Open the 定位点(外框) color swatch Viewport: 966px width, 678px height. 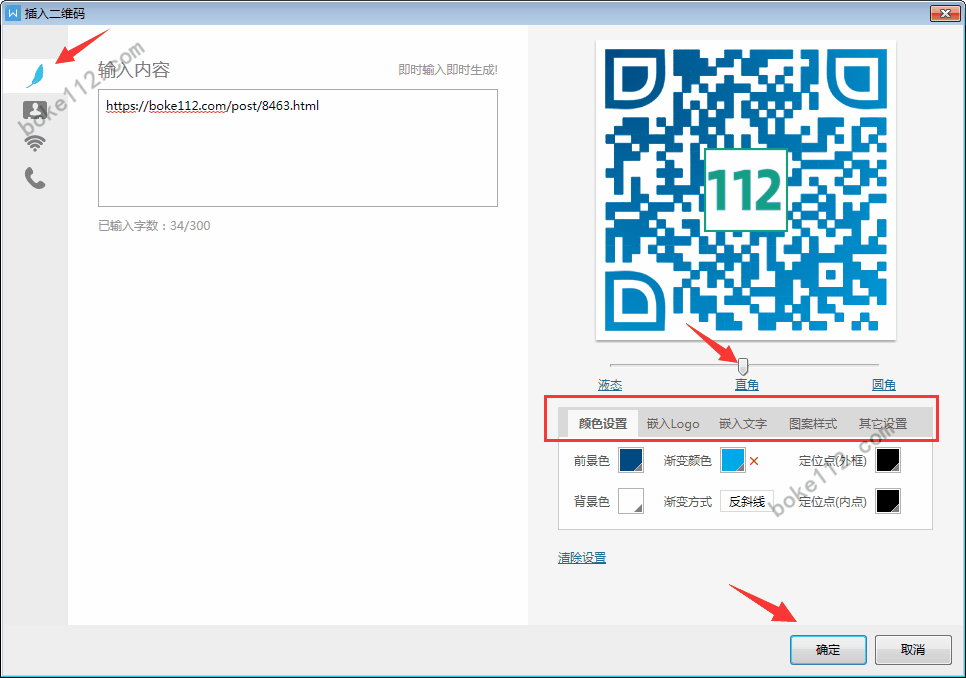888,460
